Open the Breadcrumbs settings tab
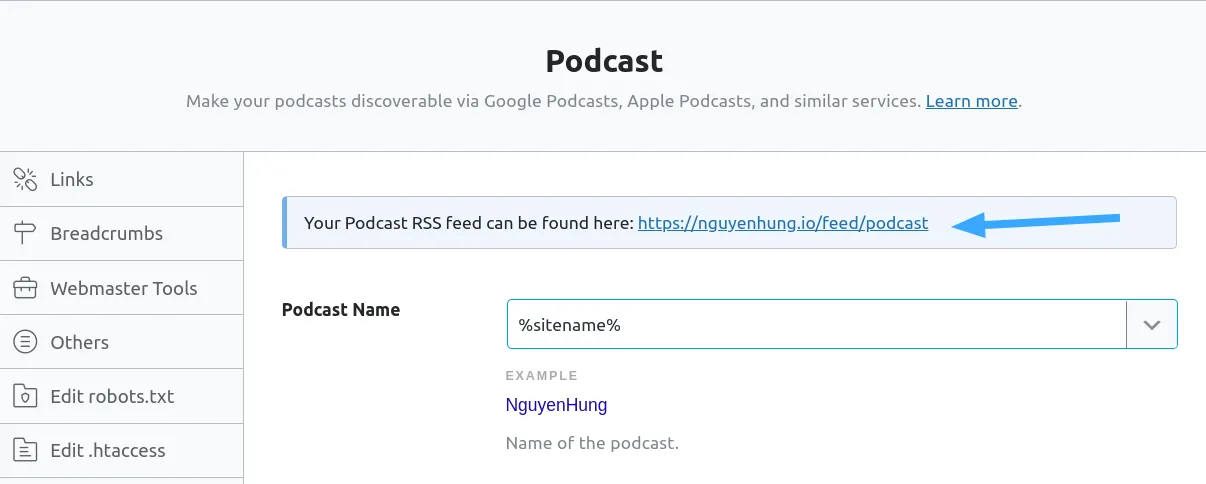The image size is (1206, 484). click(121, 234)
